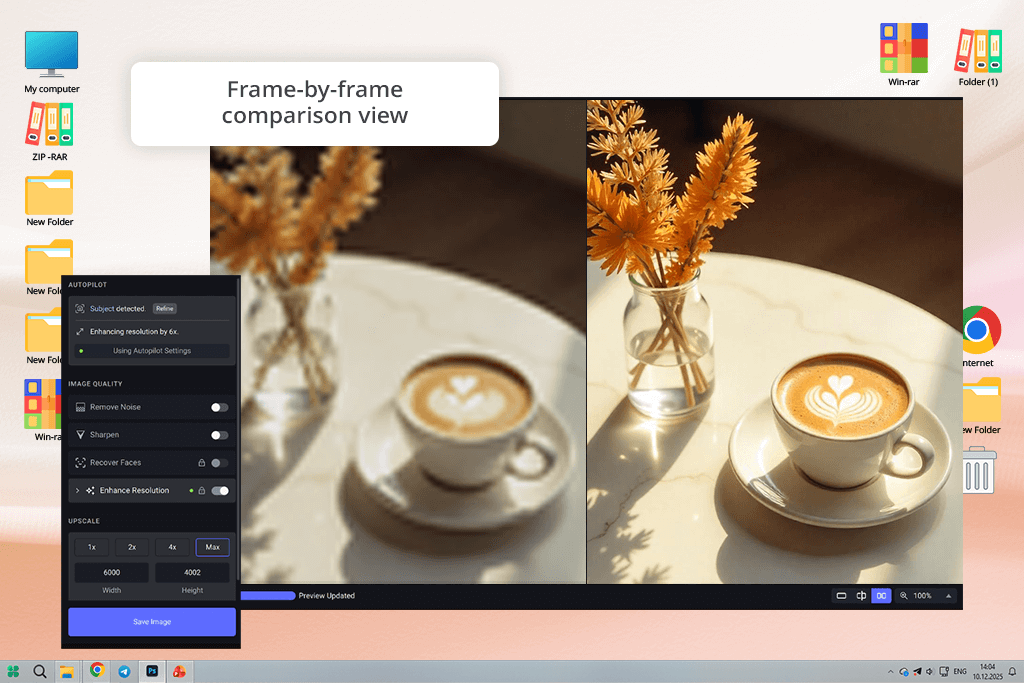Viewport: 1024px width, 683px height.
Task: Click the 100% zoom value
Action: (922, 596)
